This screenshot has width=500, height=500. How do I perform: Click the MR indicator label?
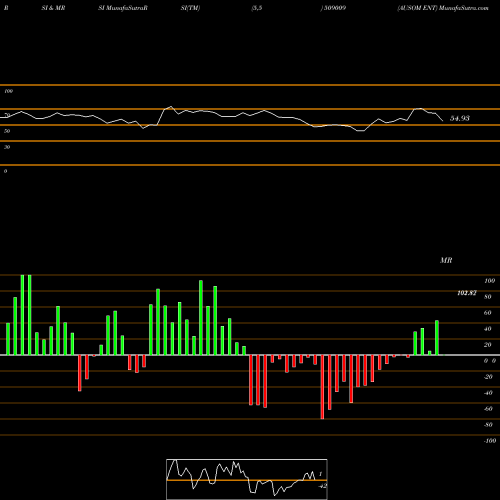446,260
